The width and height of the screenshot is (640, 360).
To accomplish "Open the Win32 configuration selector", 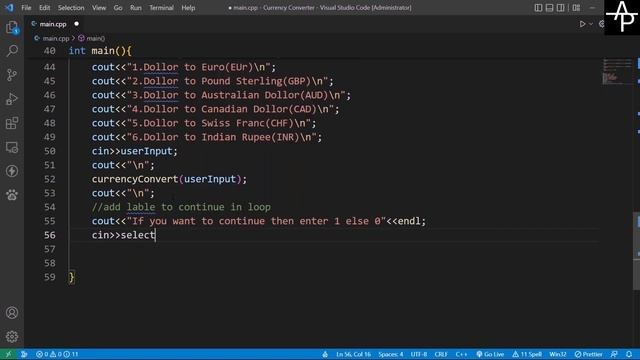I will coord(558,354).
